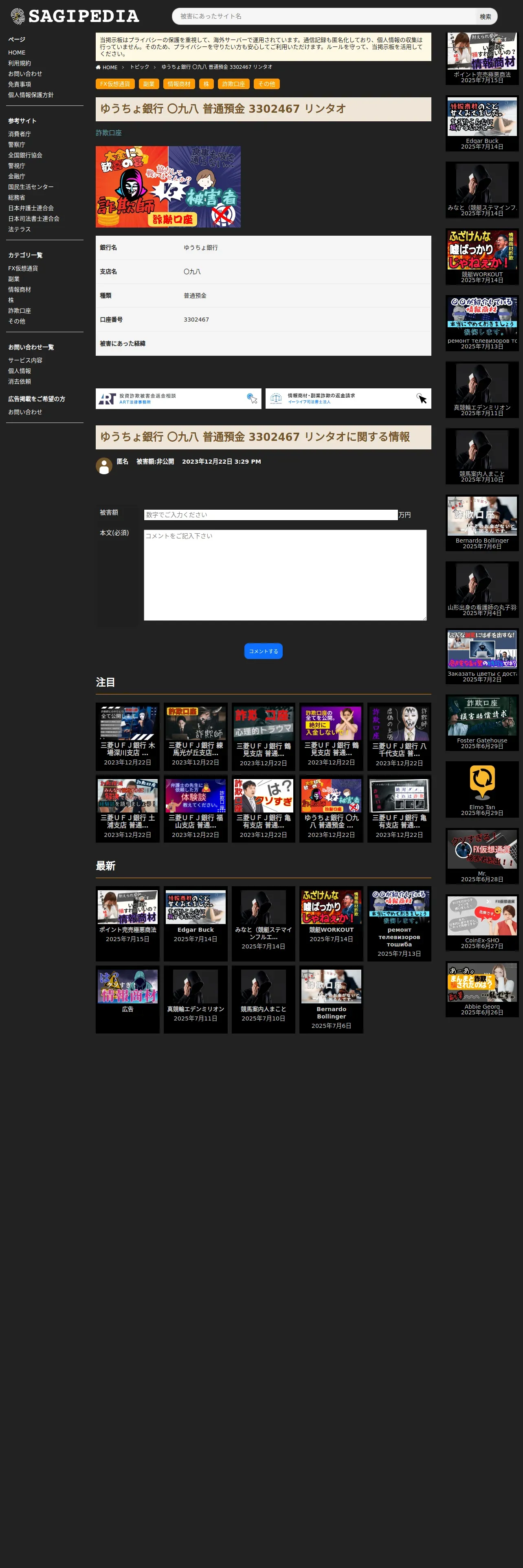Open 国民生活センター reference link
Viewport: 523px width, 1568px height.
31,187
